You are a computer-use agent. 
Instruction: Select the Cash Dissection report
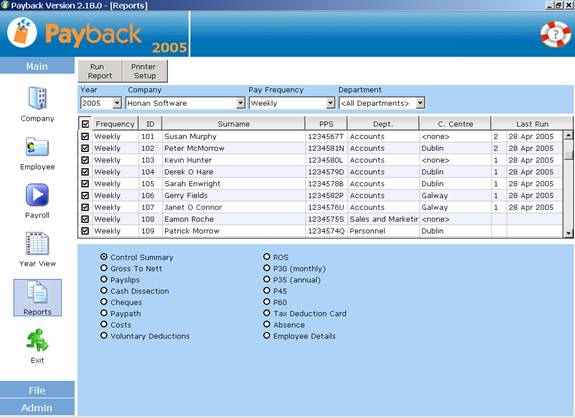pos(104,290)
